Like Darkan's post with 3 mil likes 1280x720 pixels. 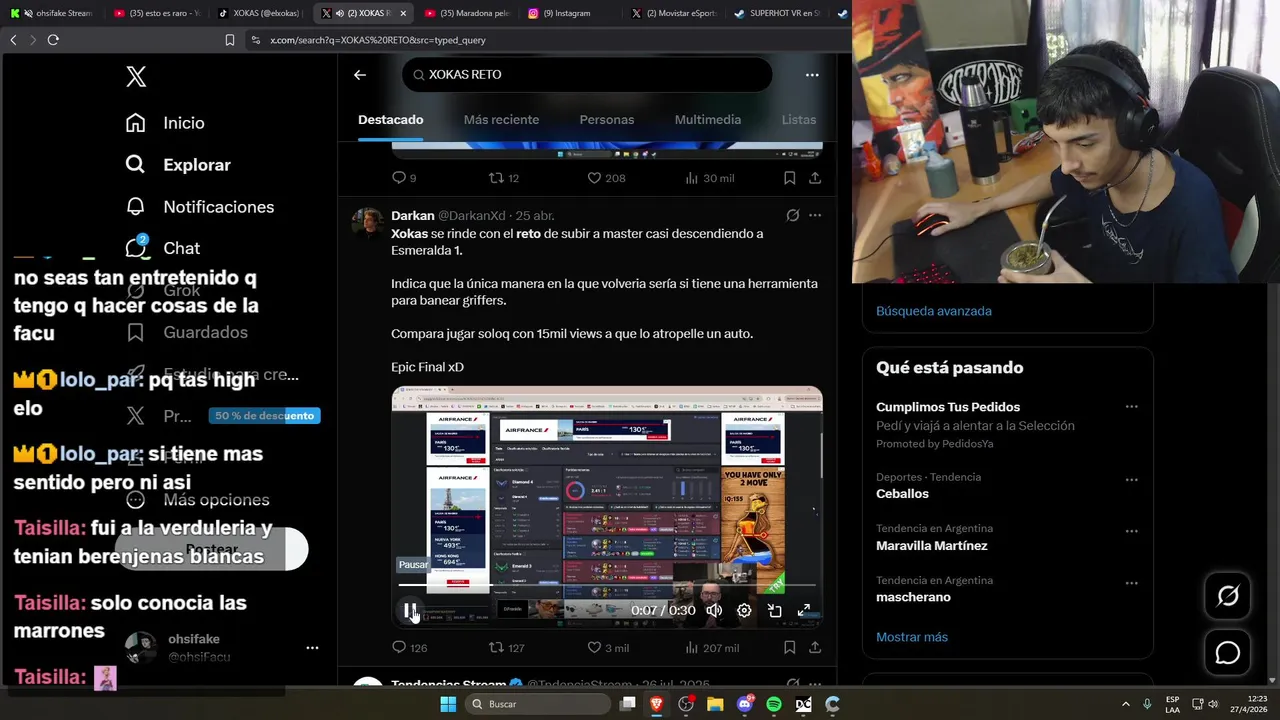click(x=607, y=648)
